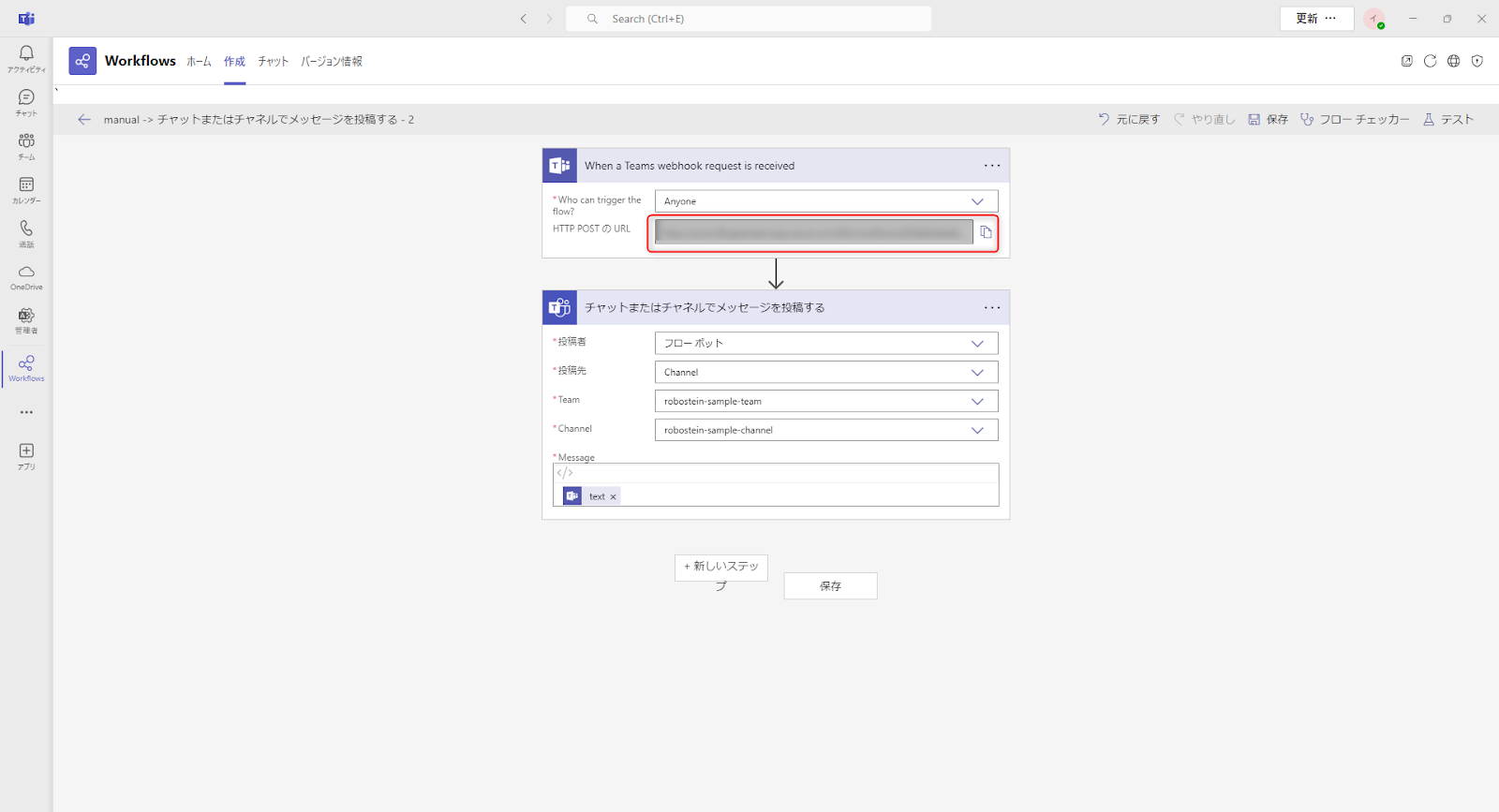This screenshot has height=812, width=1499.
Task: Switch to the バージョン情報 tab
Action: [332, 62]
